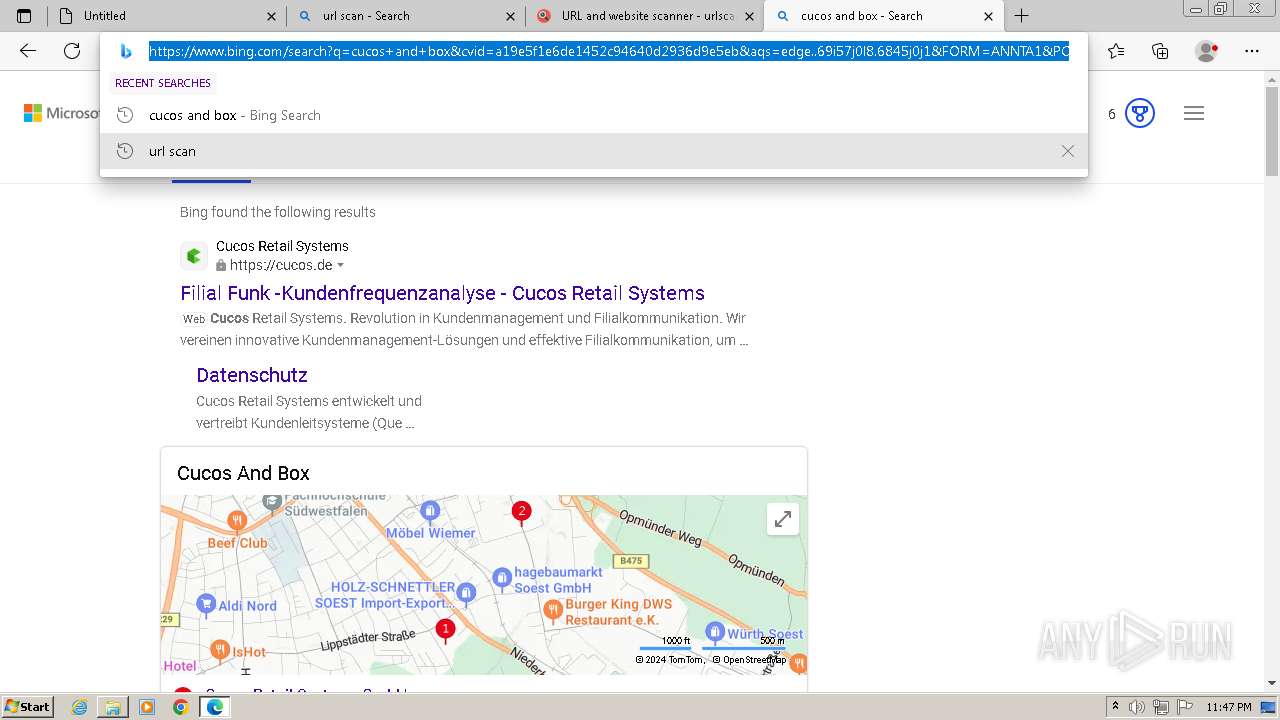Image resolution: width=1280 pixels, height=720 pixels.
Task: Click the page vertical scrollbar thumb
Action: pyautogui.click(x=1272, y=130)
